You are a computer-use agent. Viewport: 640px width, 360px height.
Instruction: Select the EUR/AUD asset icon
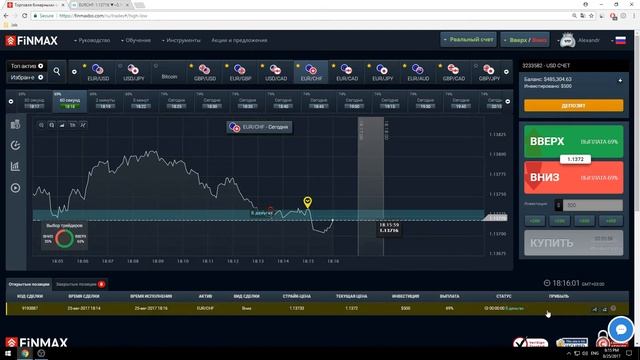418,69
